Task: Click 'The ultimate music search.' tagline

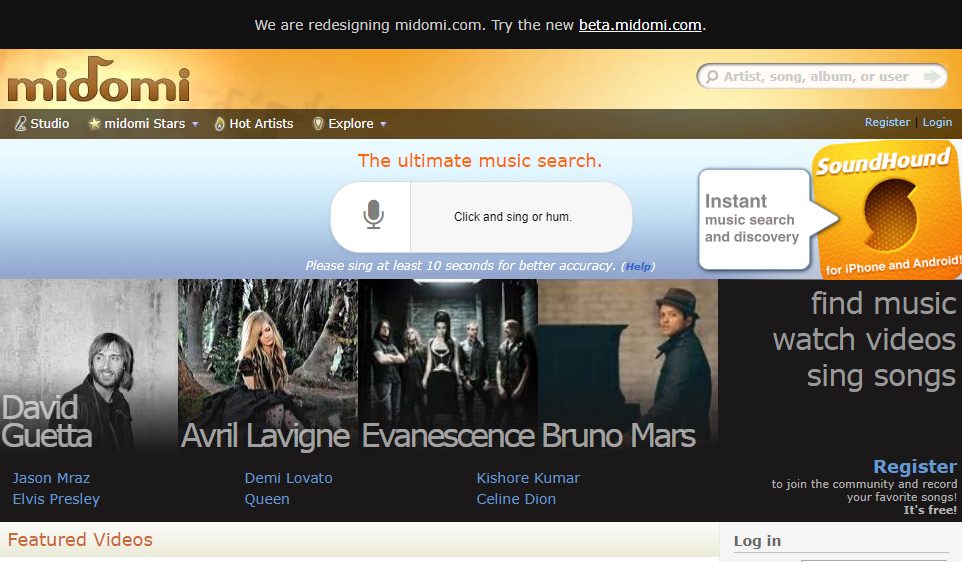Action: [x=480, y=161]
